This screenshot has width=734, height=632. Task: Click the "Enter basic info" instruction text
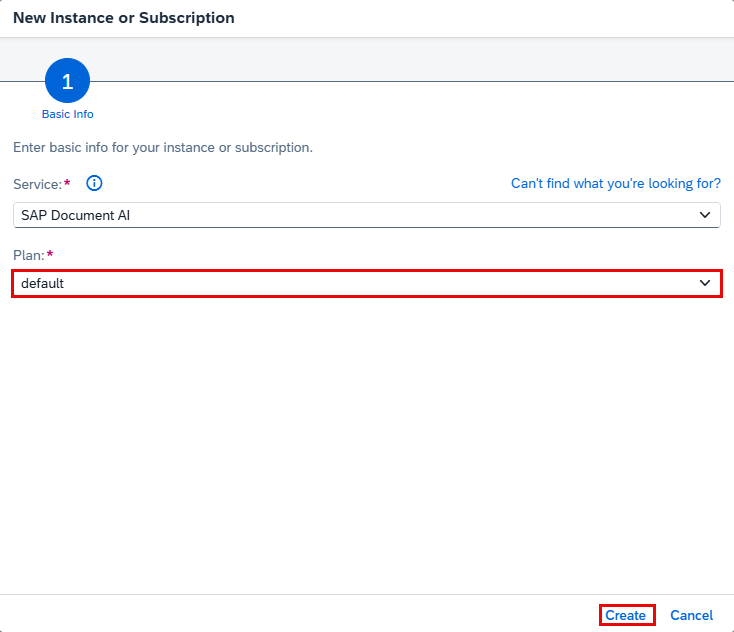point(163,147)
